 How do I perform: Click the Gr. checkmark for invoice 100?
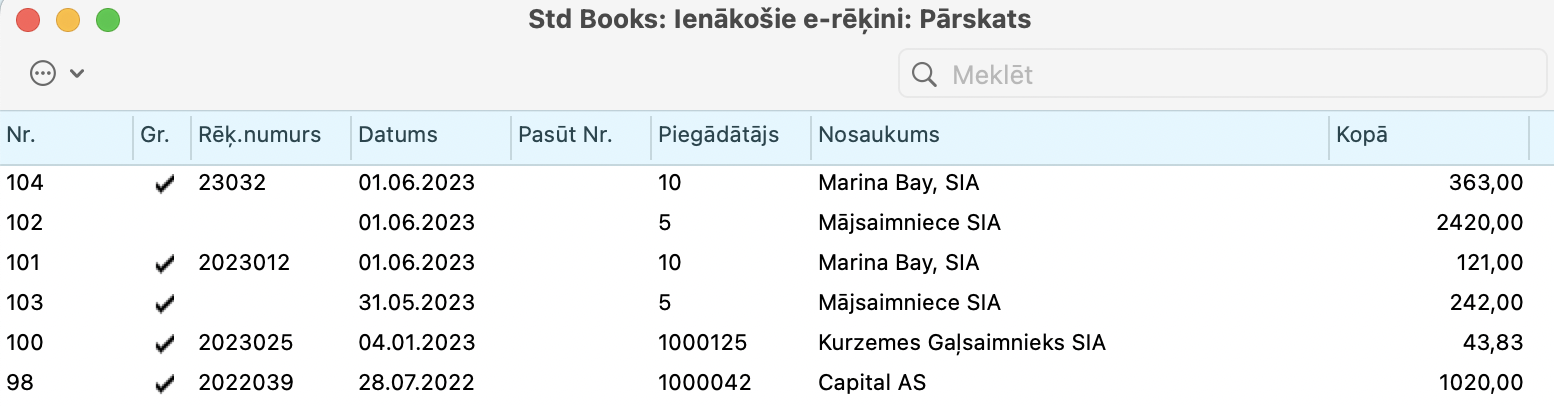pyautogui.click(x=165, y=344)
